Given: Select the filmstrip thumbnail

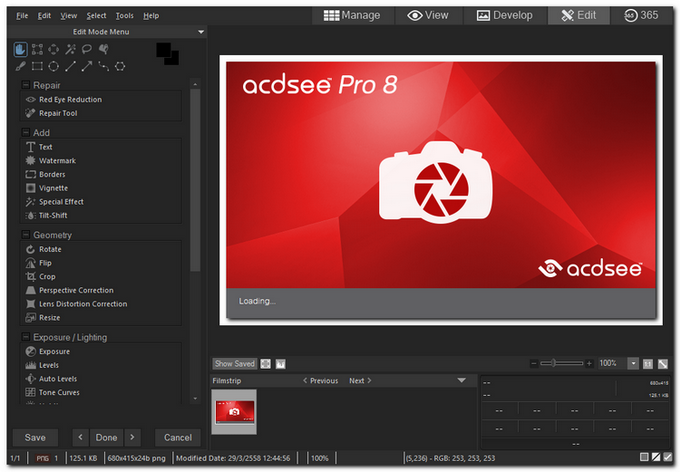Looking at the screenshot, I should [x=234, y=412].
